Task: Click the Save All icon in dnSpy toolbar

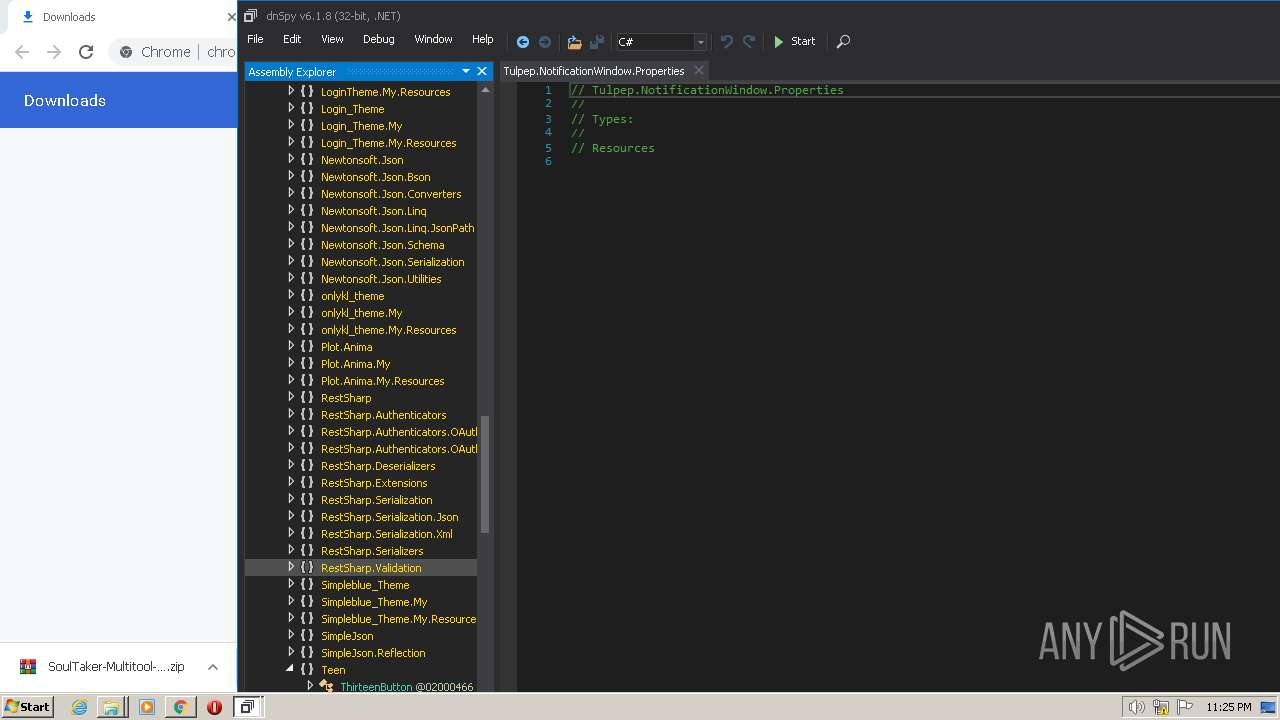Action: [597, 42]
